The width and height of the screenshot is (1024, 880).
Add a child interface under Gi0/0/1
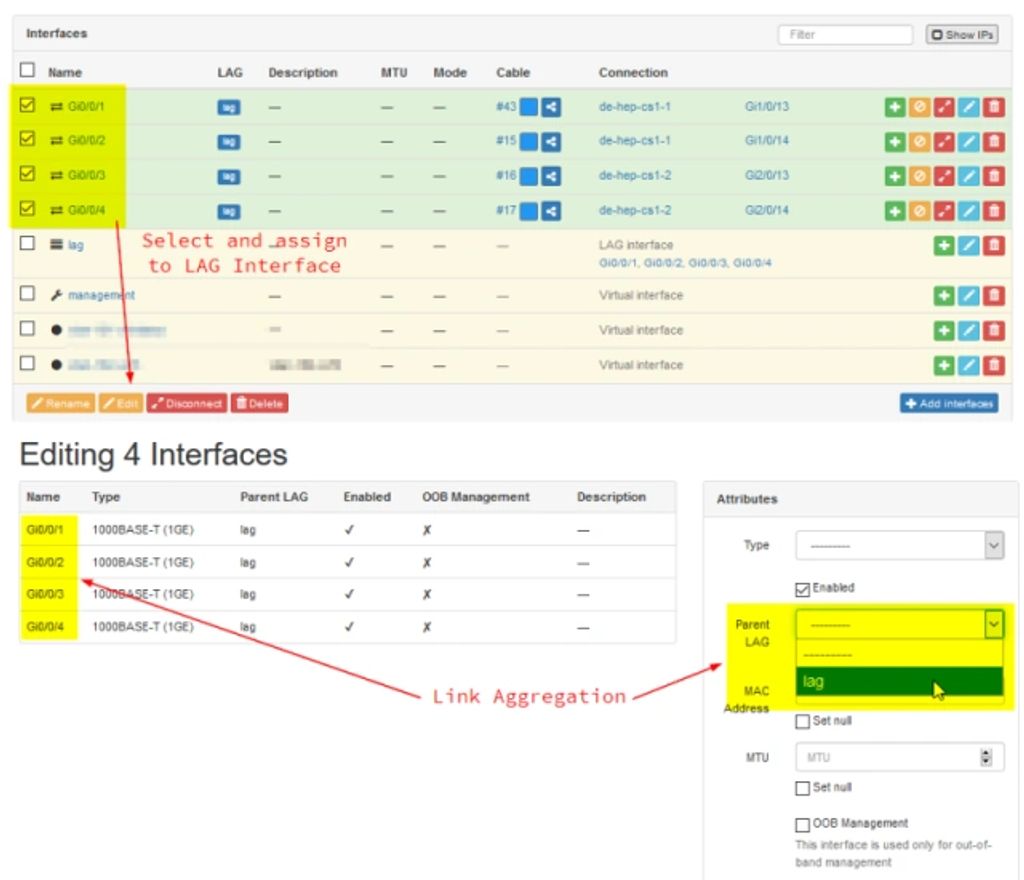click(895, 107)
